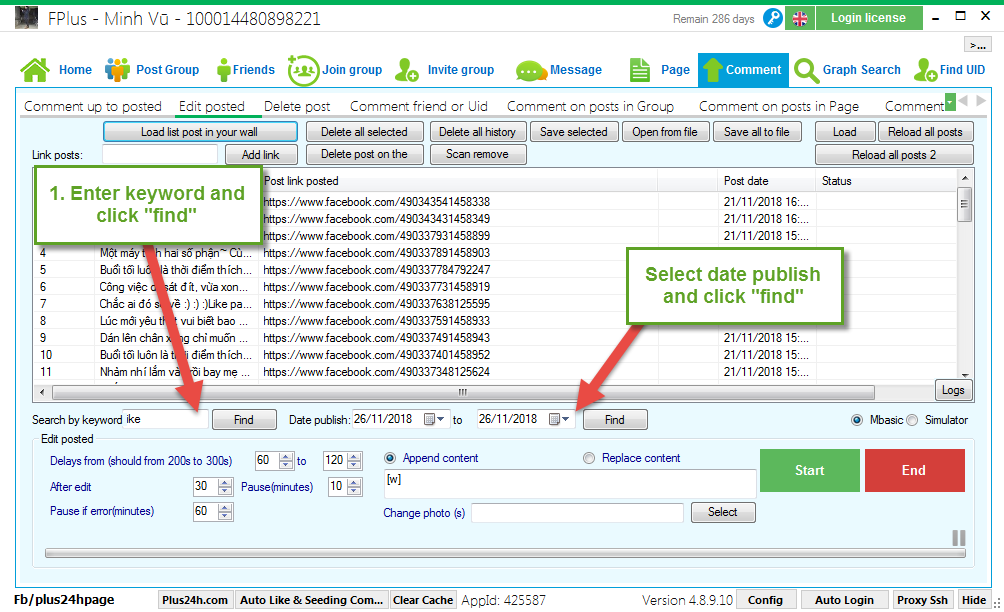The image size is (1004, 612).
Task: Click the post list vertical scrollbar thumb
Action: click(x=964, y=204)
